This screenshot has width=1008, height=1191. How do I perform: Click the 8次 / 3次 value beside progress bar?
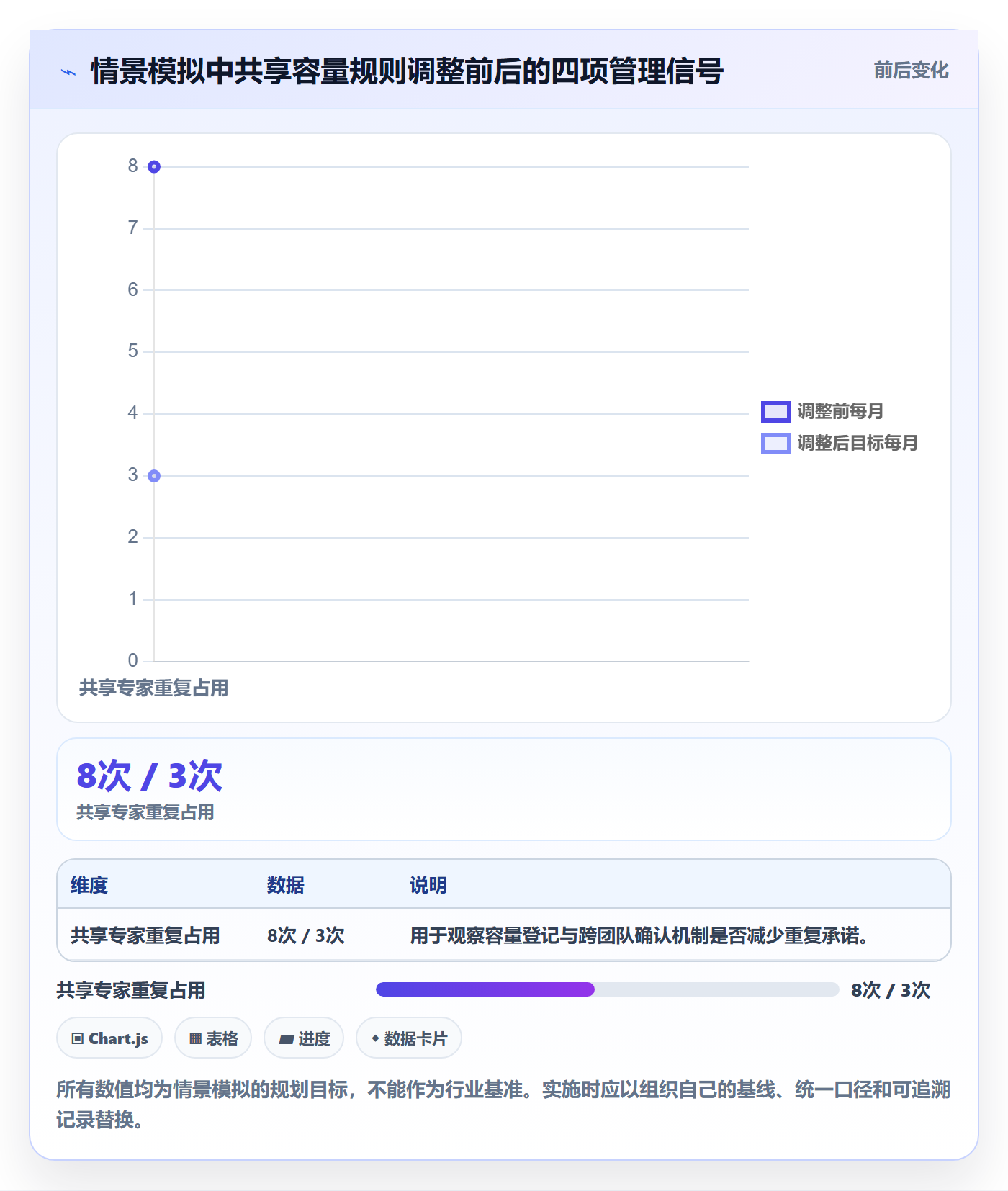[x=891, y=990]
